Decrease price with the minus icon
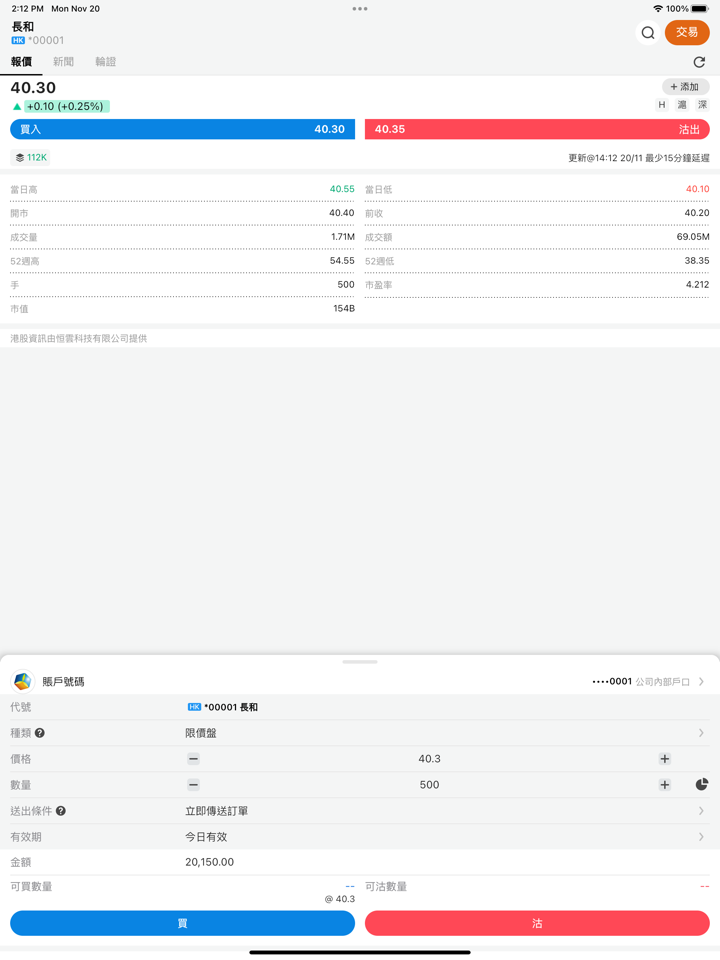 (x=193, y=759)
